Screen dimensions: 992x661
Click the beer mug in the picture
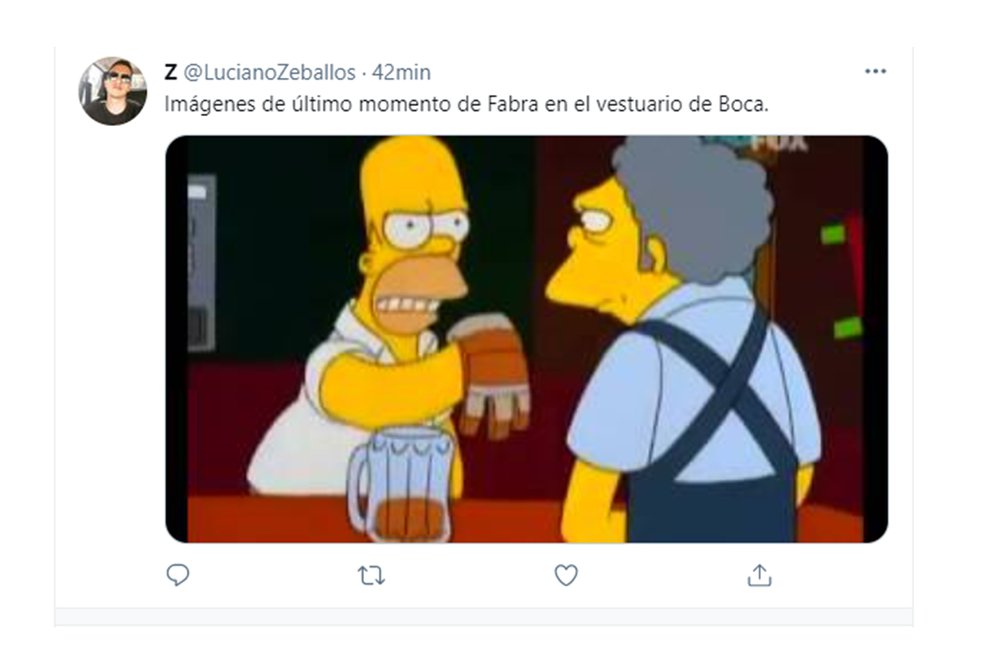tap(402, 484)
